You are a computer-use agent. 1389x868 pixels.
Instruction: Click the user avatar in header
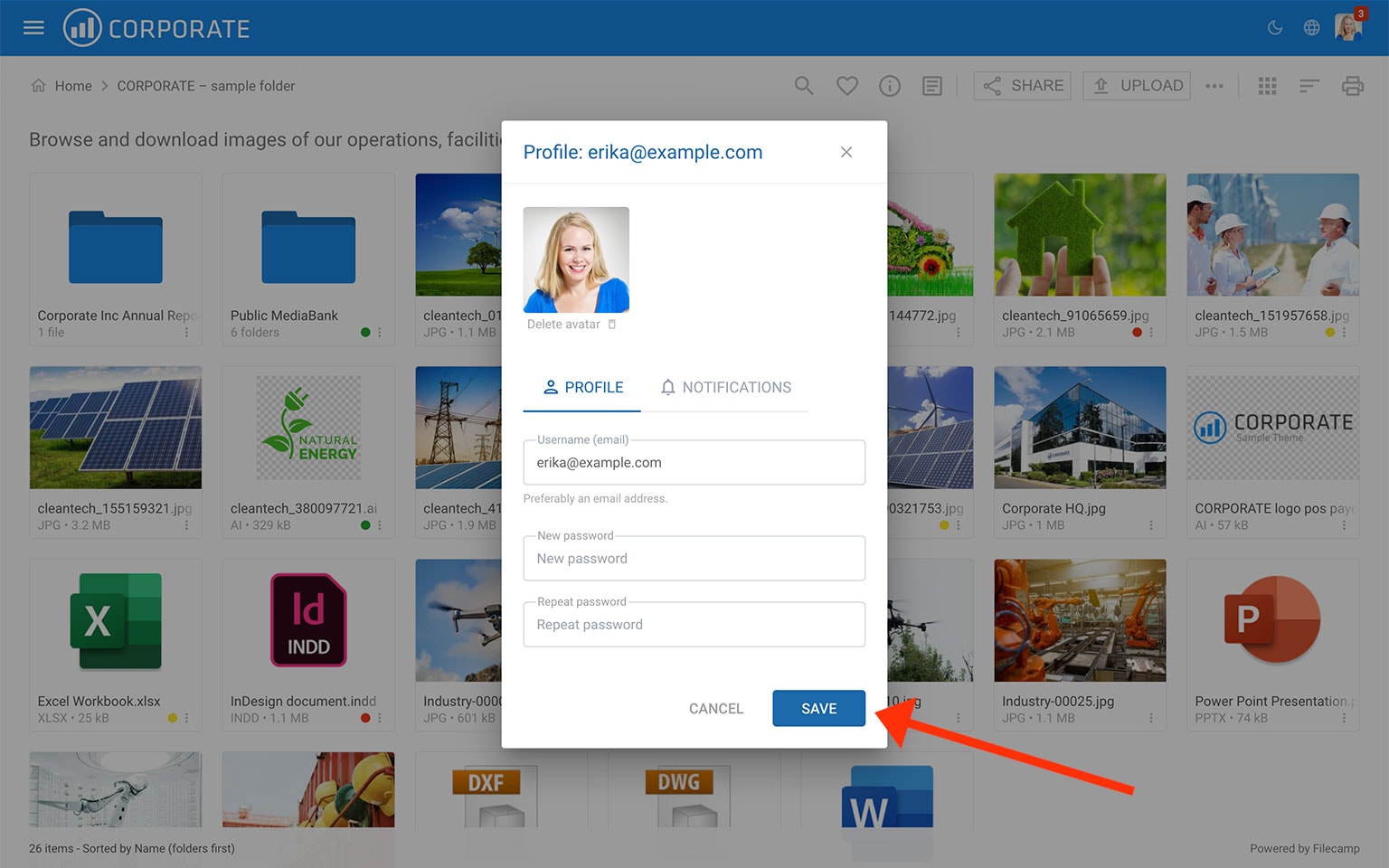[x=1347, y=28]
